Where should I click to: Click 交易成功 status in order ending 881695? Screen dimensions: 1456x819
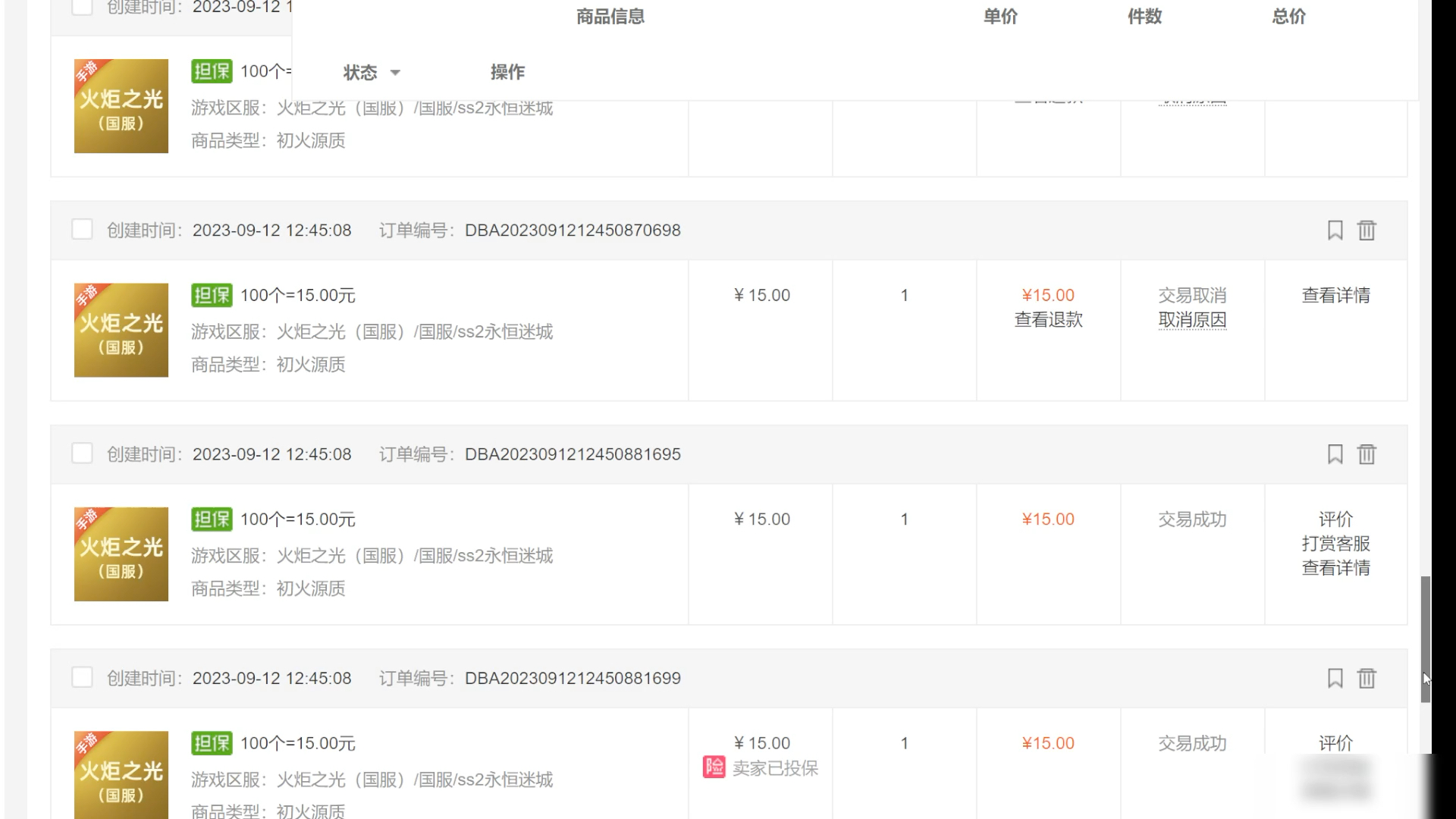[1192, 519]
